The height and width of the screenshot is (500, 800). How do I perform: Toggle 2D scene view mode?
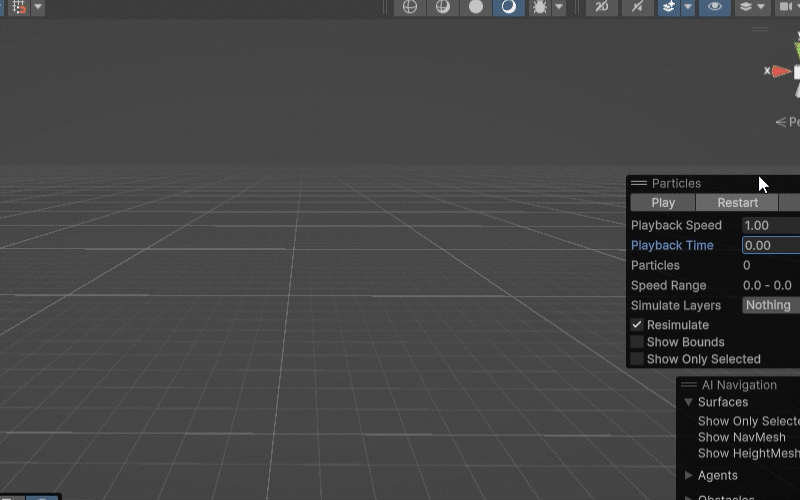click(x=601, y=6)
